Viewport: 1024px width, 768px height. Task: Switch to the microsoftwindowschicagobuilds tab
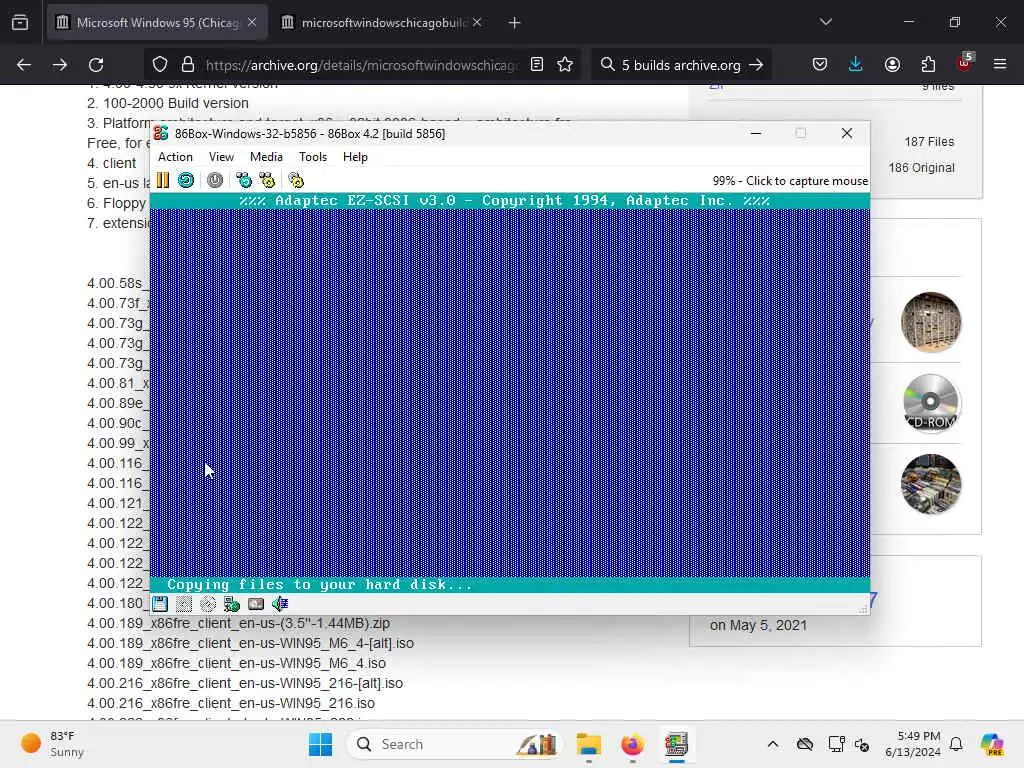pos(383,23)
